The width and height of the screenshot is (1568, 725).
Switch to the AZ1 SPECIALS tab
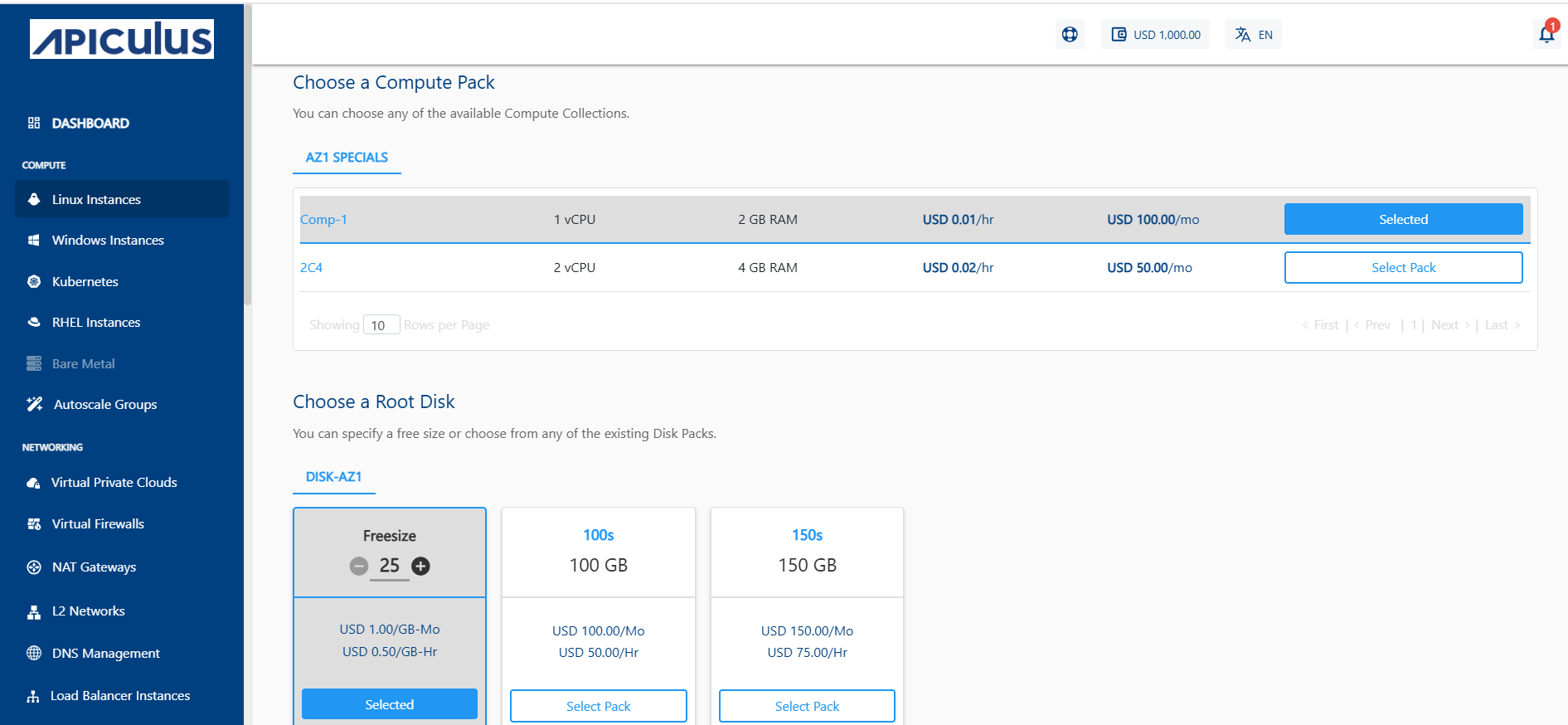click(347, 158)
